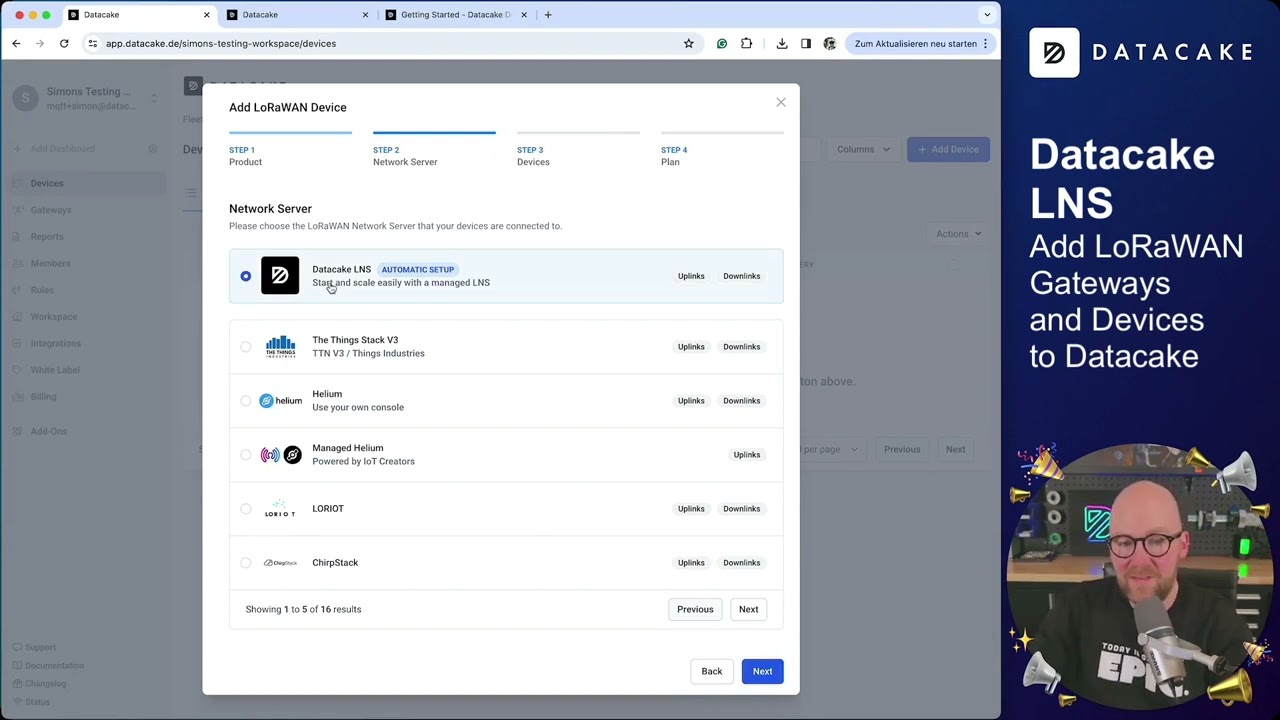Image resolution: width=1280 pixels, height=720 pixels.
Task: Open the Actions dropdown
Action: [957, 234]
